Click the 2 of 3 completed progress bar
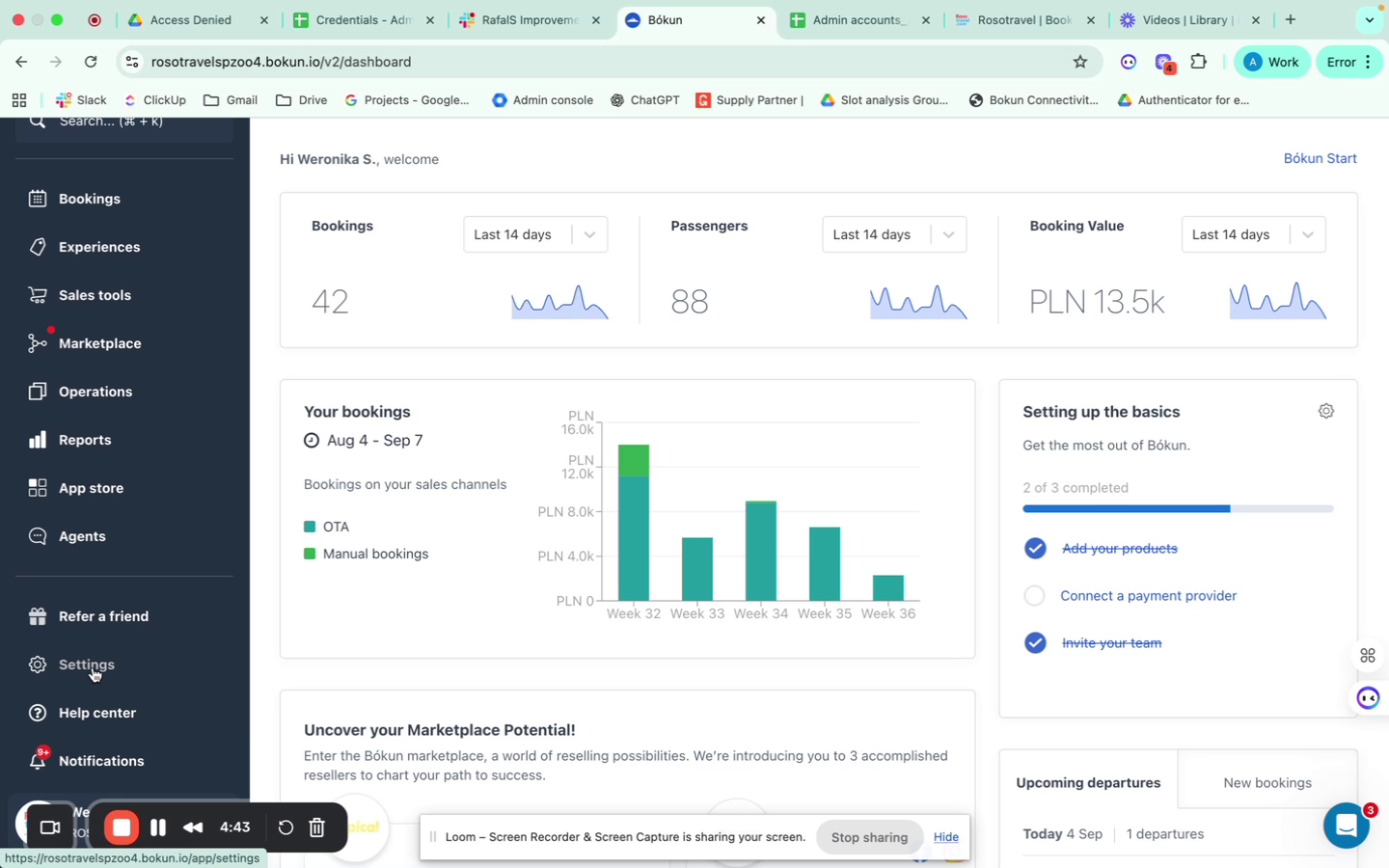This screenshot has width=1389, height=868. pyautogui.click(x=1178, y=508)
